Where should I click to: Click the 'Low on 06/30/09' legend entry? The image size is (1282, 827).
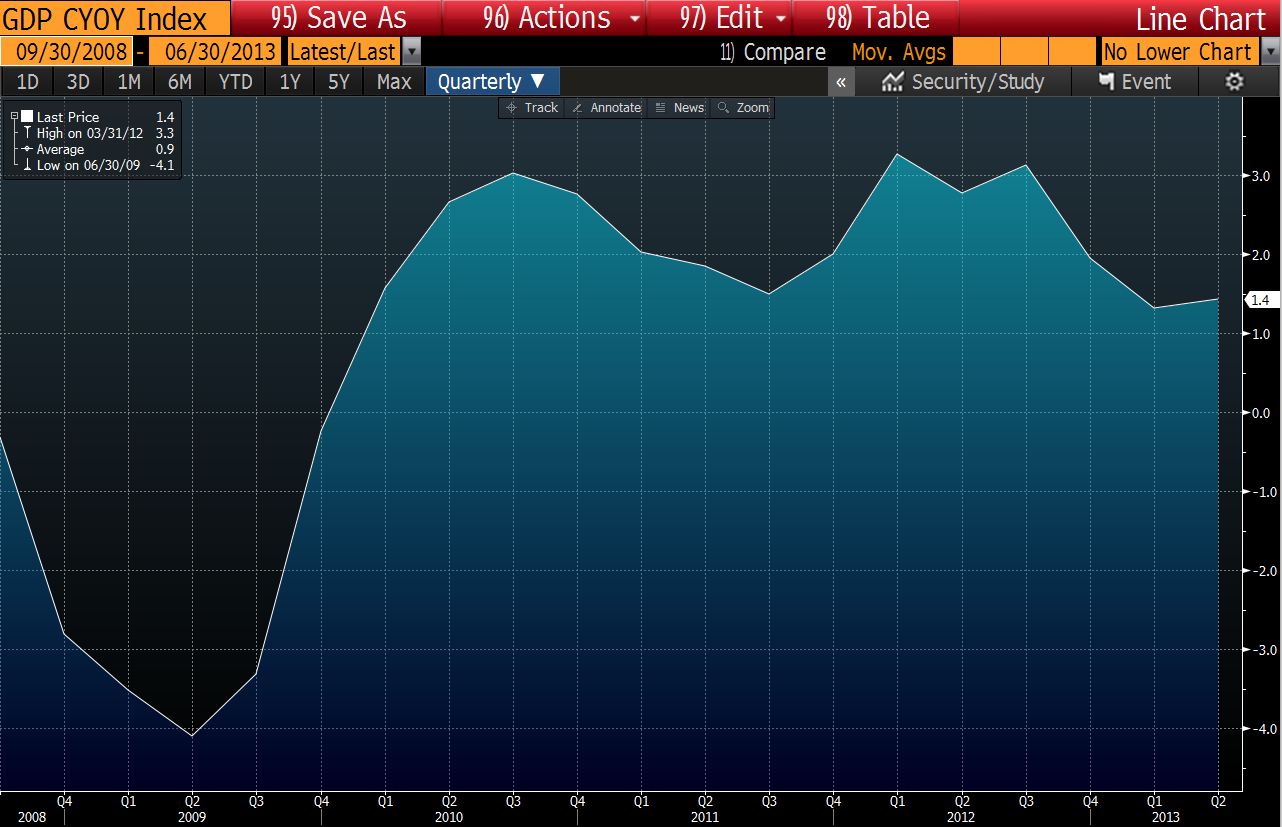point(91,165)
